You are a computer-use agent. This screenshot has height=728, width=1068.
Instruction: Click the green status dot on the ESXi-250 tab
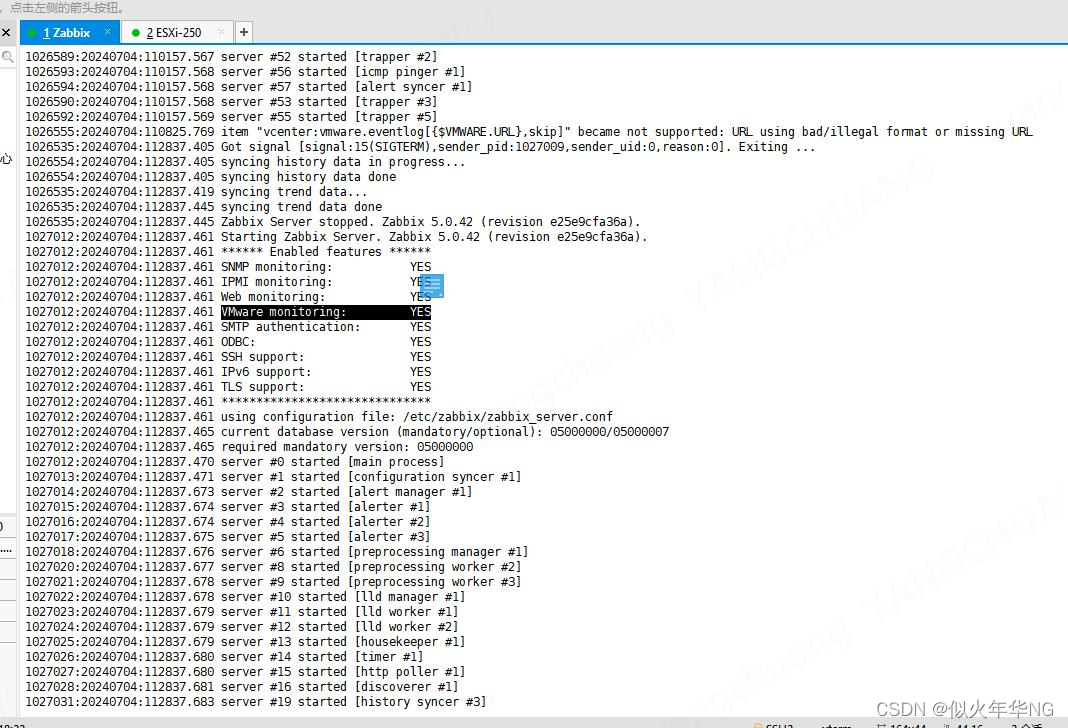136,33
